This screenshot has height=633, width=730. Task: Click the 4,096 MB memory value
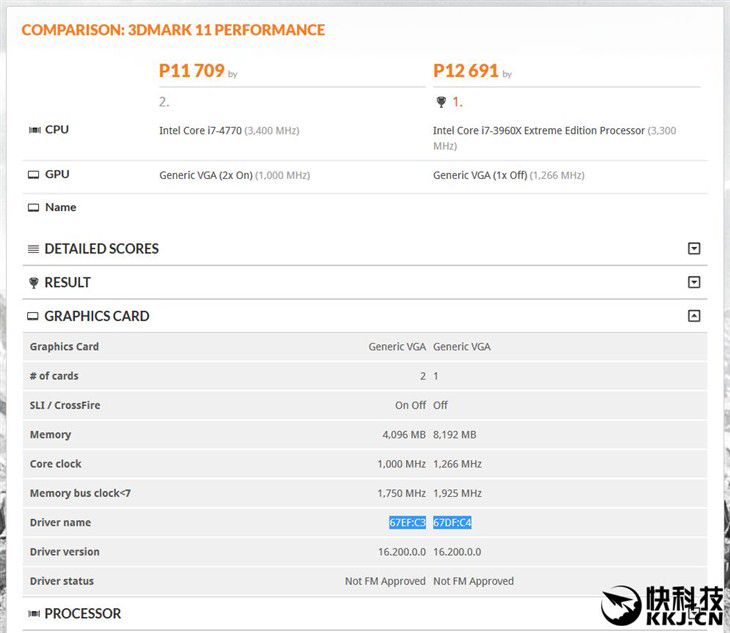[404, 435]
